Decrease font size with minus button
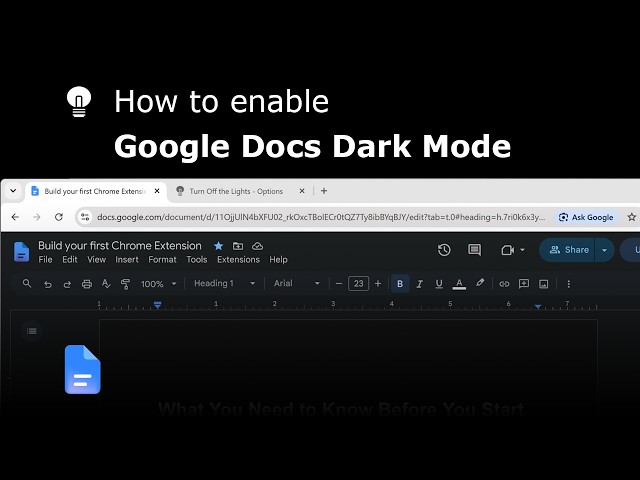 (339, 284)
